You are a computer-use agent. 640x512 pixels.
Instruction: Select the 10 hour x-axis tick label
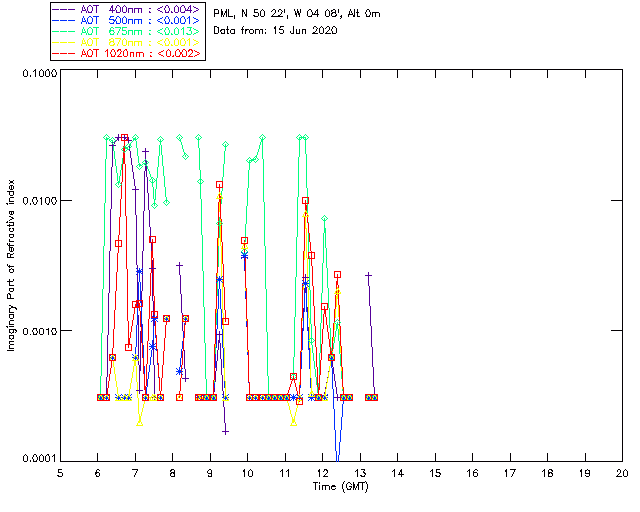click(247, 472)
